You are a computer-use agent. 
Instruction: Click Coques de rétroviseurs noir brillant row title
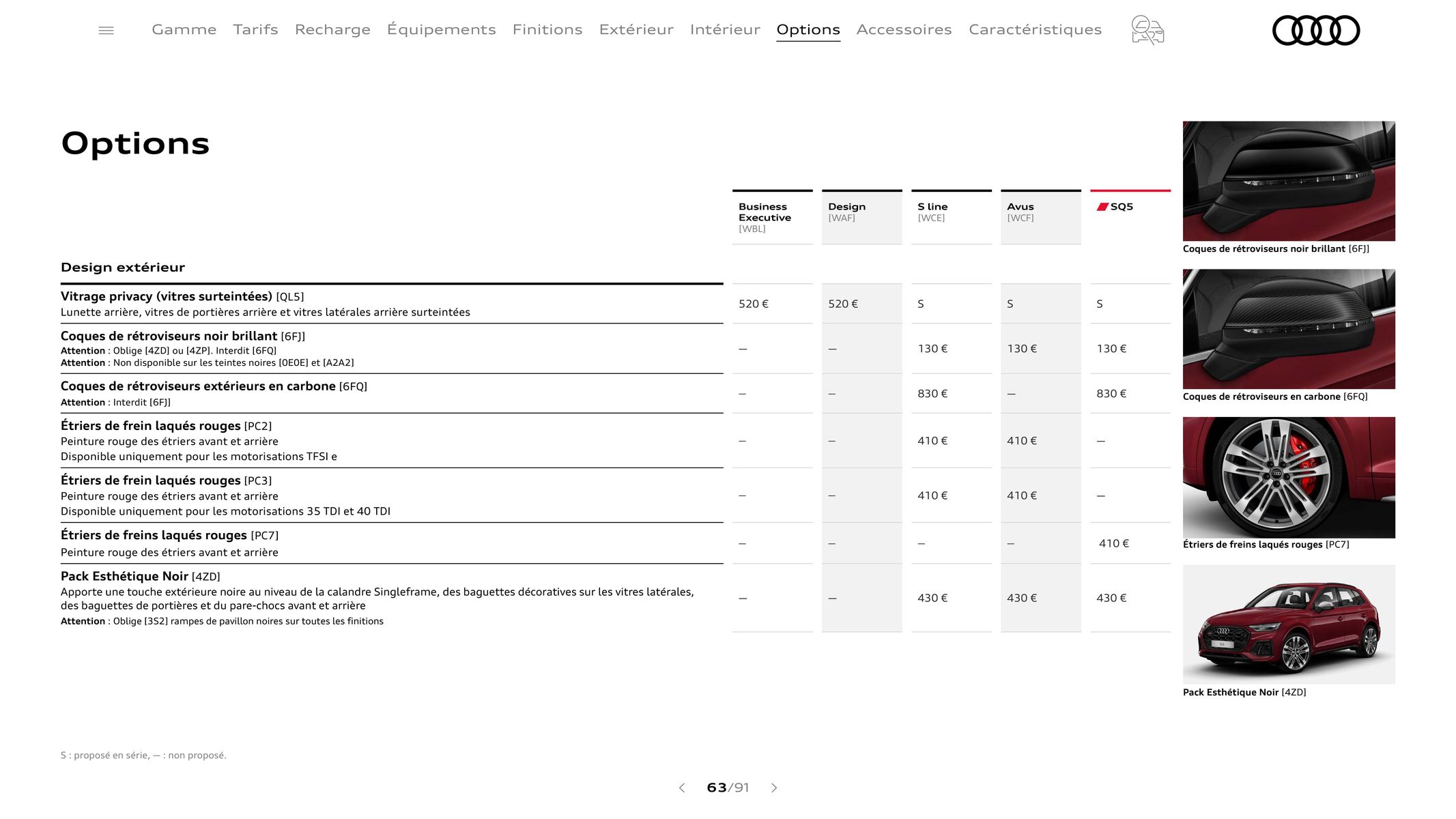click(x=183, y=336)
